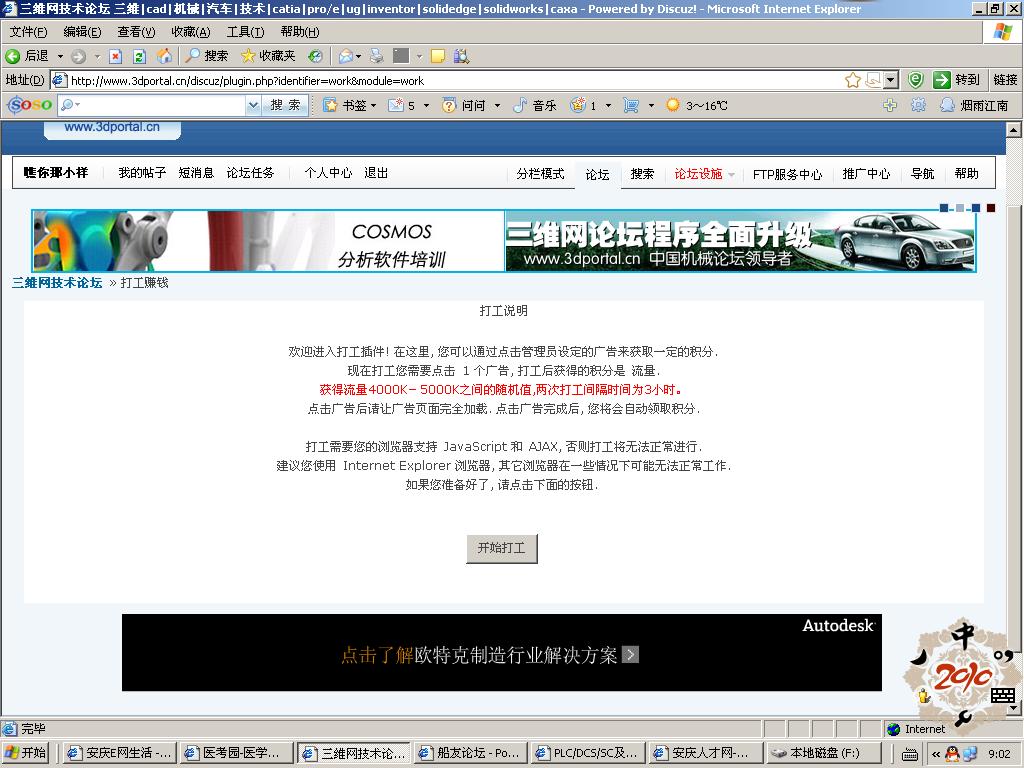Screen dimensions: 1024x768
Task: Expand the SOSO bookmarks 书签 dropdown arrow
Action: click(374, 105)
